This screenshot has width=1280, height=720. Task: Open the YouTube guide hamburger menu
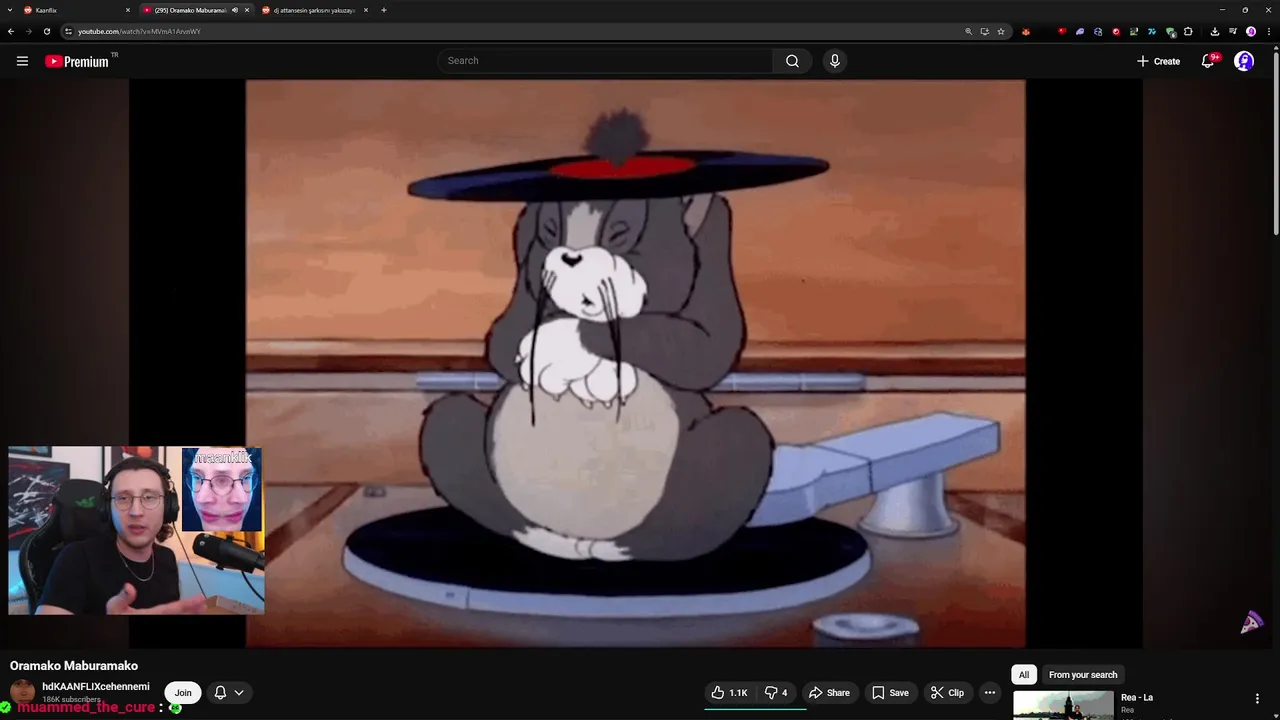(x=22, y=61)
